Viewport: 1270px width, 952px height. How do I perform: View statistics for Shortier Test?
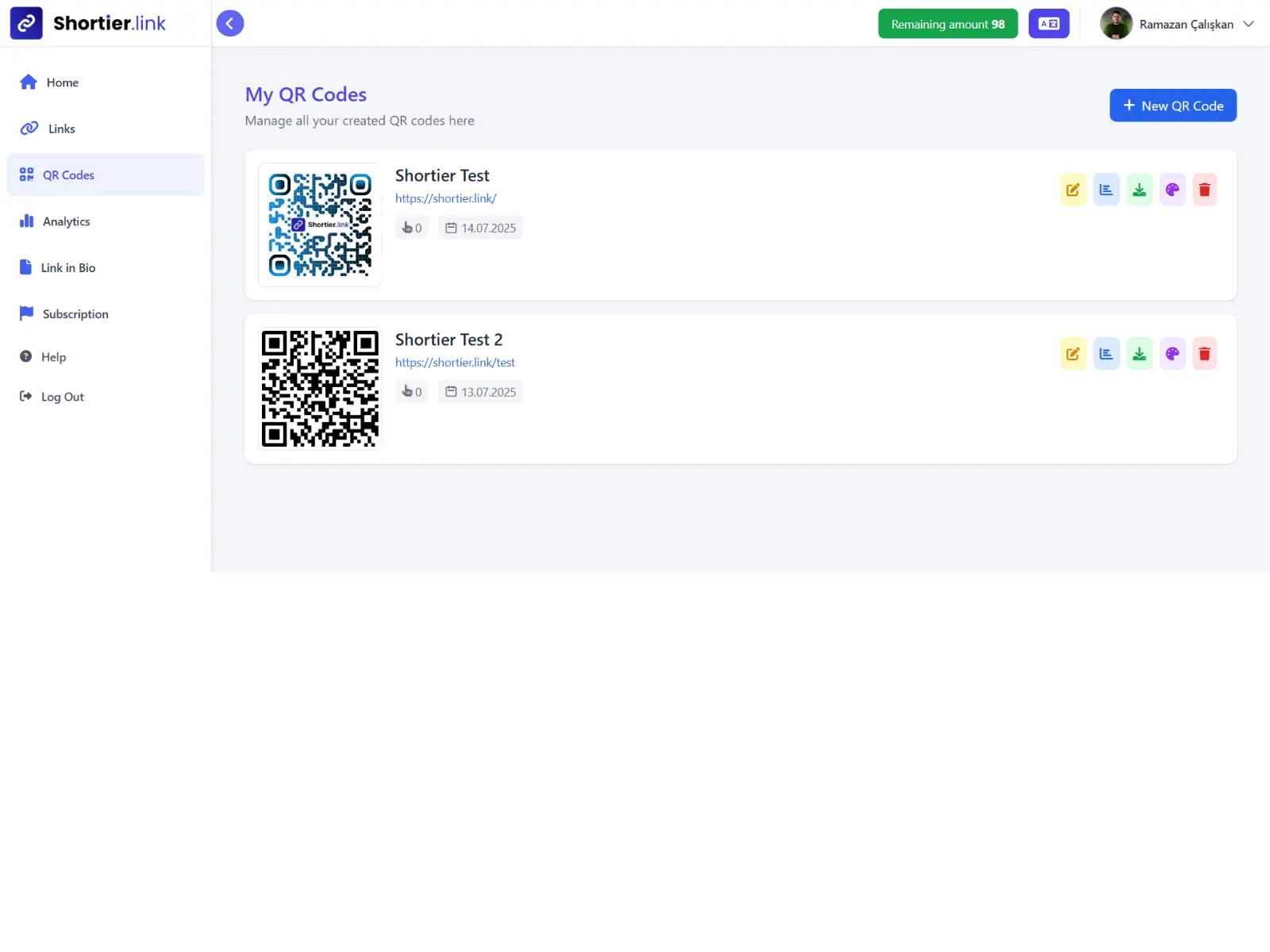click(1106, 190)
